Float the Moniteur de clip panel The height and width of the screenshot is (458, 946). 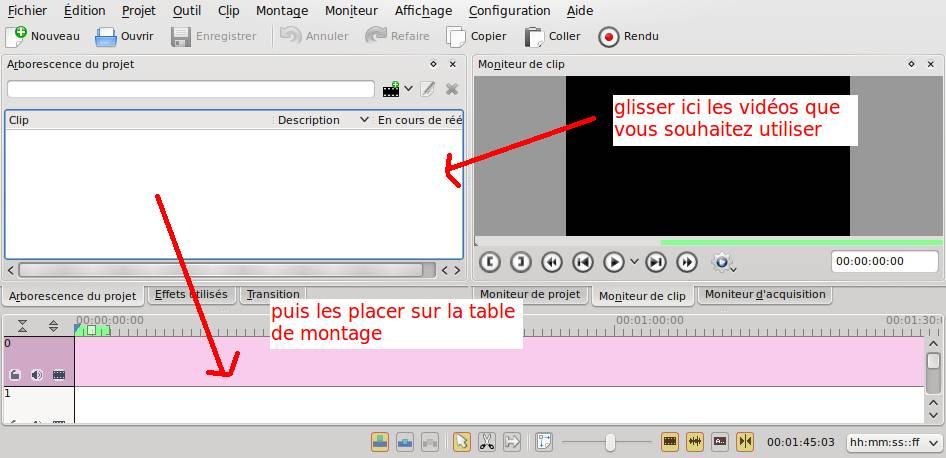(x=912, y=64)
